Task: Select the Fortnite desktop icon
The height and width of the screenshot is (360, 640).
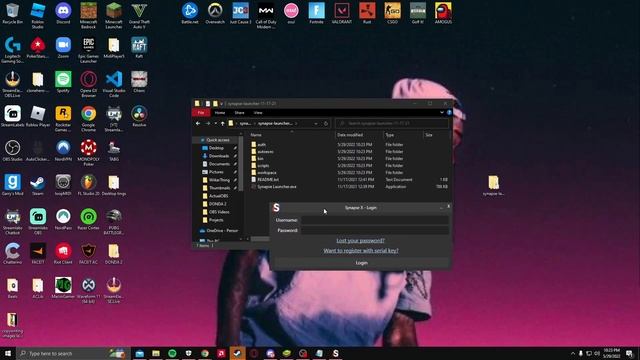Action: click(316, 13)
